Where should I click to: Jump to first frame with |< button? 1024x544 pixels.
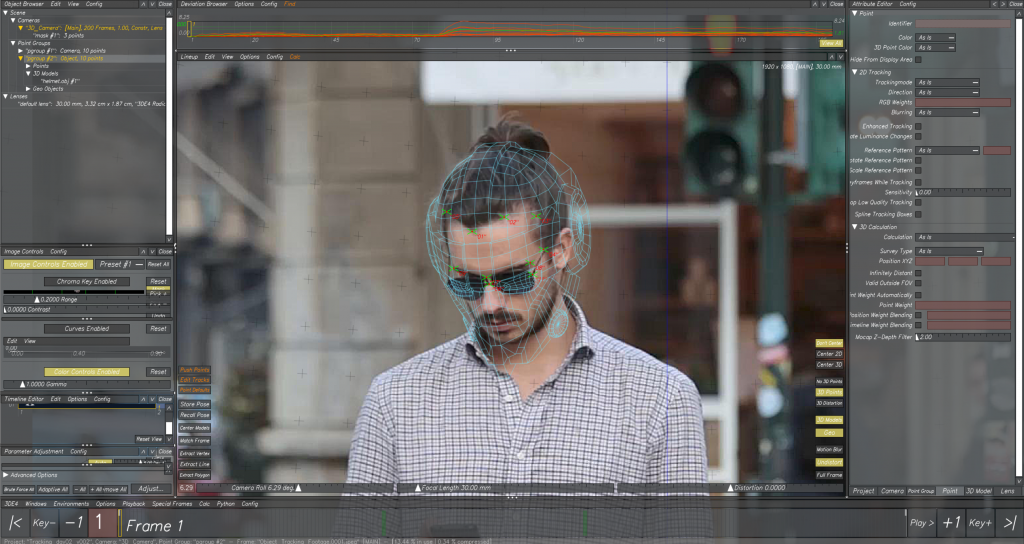coord(14,523)
